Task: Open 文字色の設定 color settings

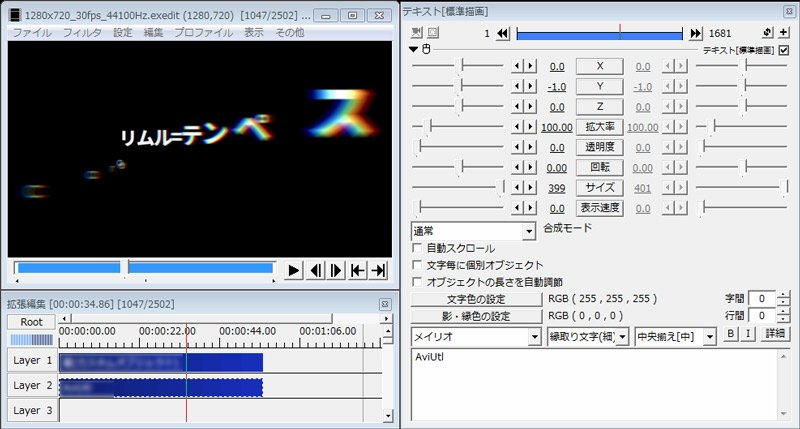Action: click(x=476, y=299)
